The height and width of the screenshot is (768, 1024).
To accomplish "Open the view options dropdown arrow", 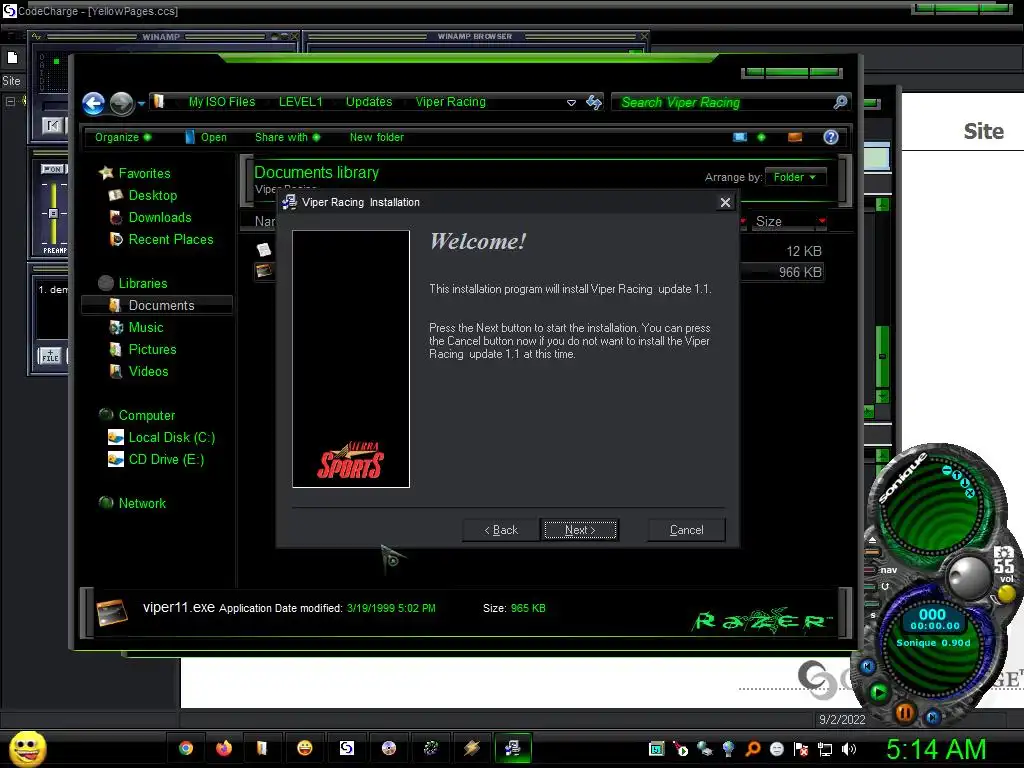I will (761, 137).
